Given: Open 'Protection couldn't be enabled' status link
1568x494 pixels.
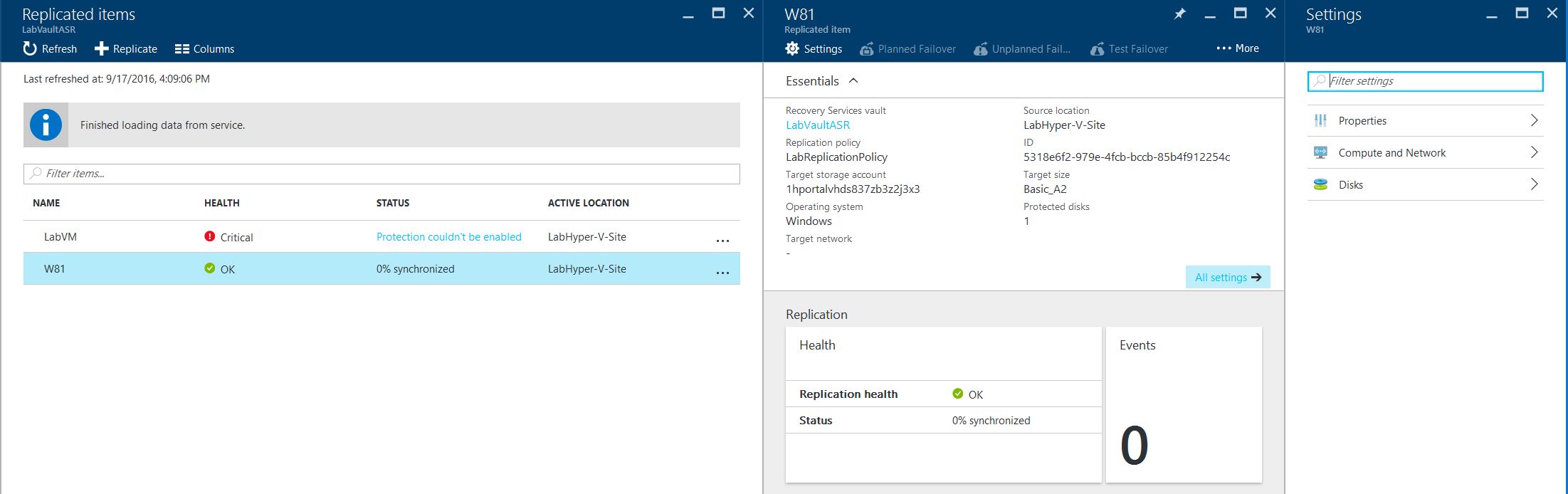Looking at the screenshot, I should pos(448,237).
